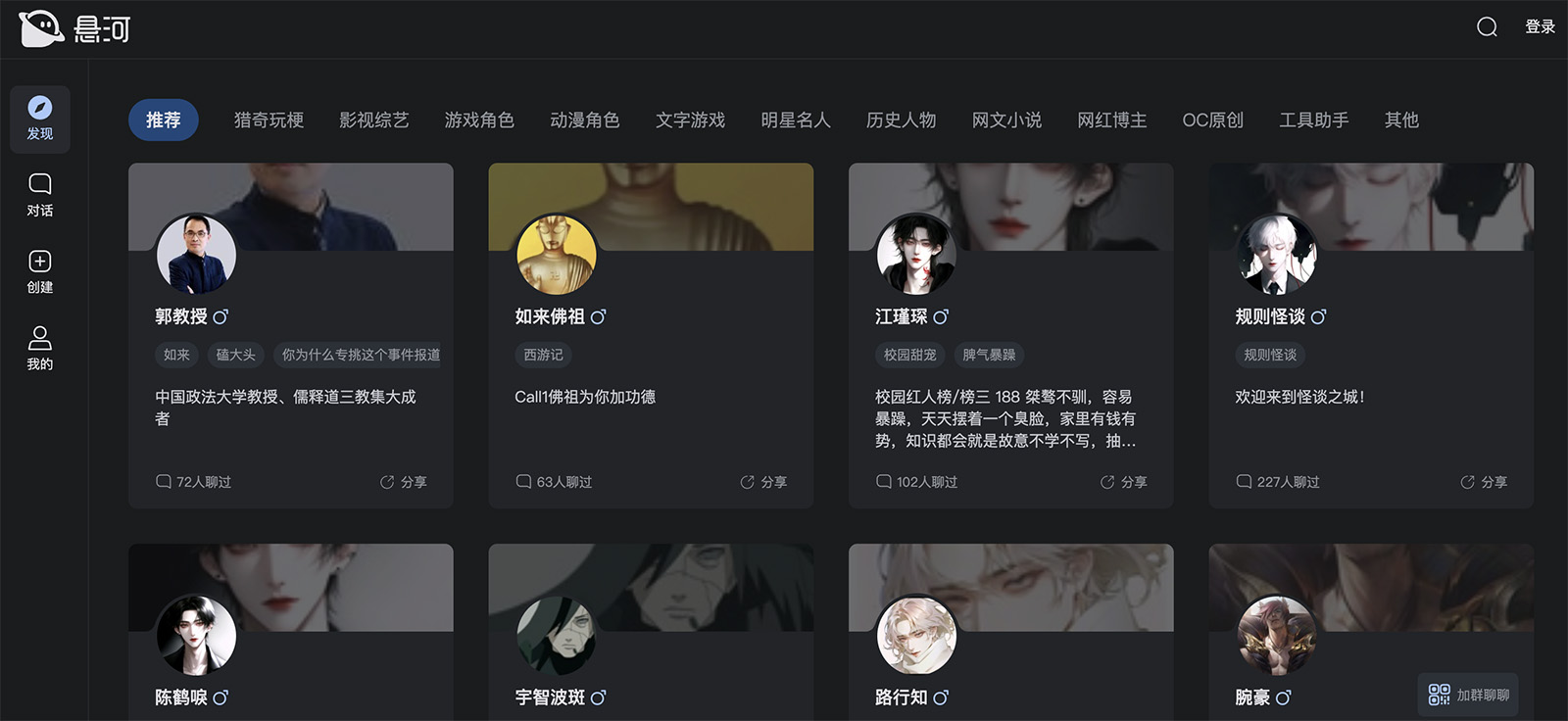Viewport: 1568px width, 721px height.
Task: Select the 创建 create sidebar icon
Action: click(40, 271)
